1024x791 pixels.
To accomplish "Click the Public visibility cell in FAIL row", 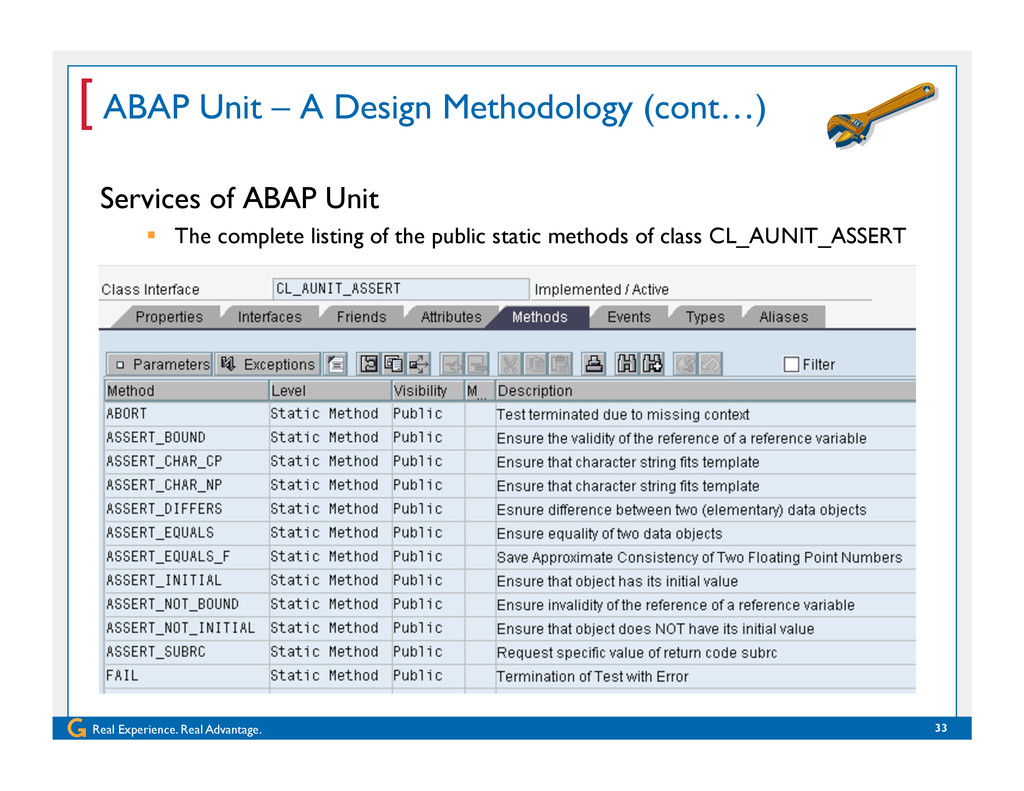I will click(428, 676).
